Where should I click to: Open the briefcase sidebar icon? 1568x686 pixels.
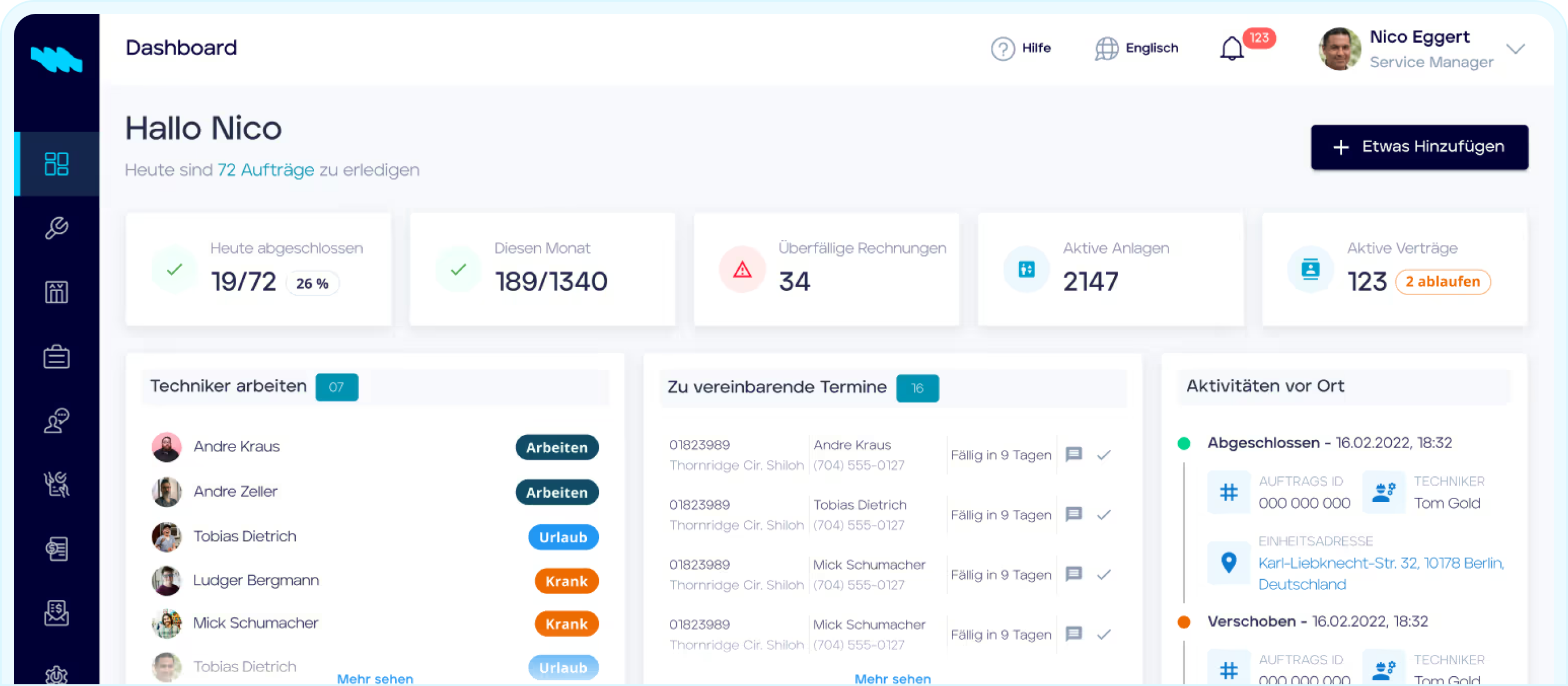pos(57,357)
